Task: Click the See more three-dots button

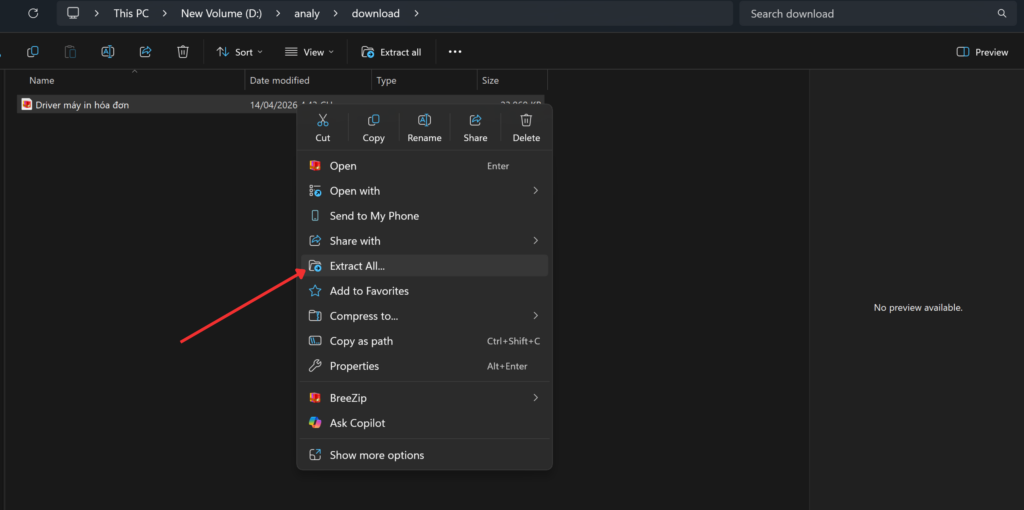Action: click(x=455, y=52)
